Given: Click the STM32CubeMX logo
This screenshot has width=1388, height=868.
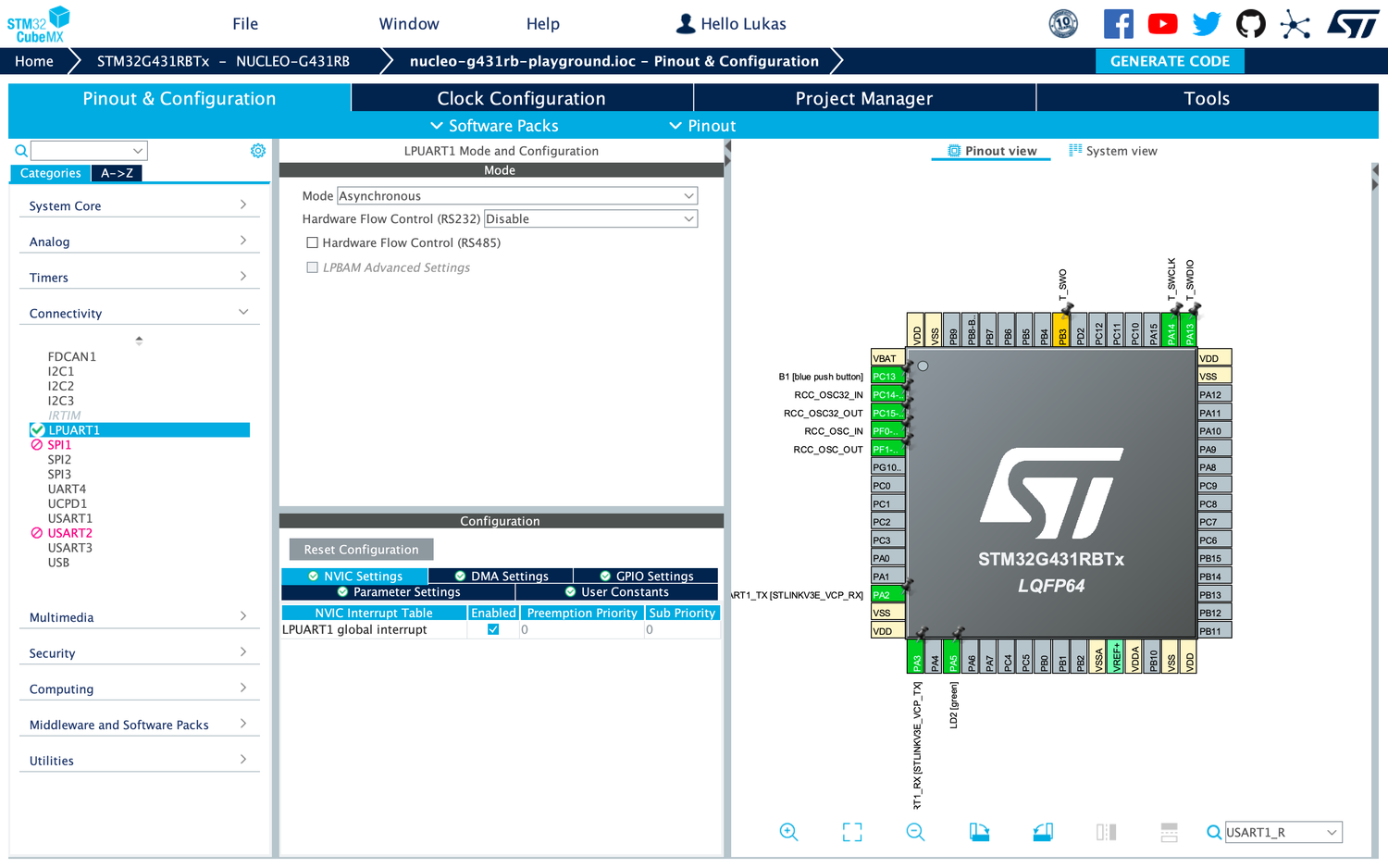Looking at the screenshot, I should (39, 24).
